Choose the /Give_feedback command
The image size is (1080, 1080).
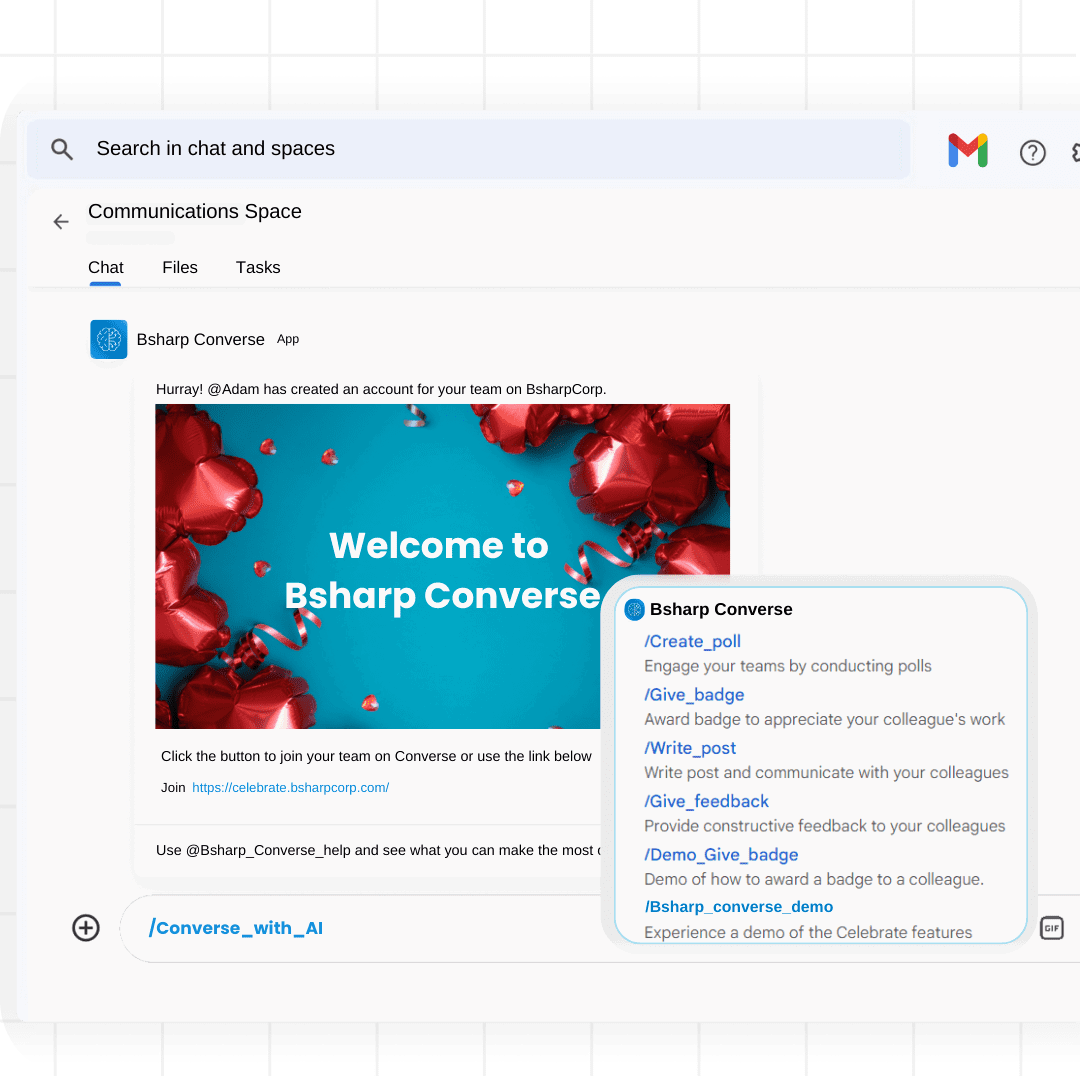tap(706, 801)
